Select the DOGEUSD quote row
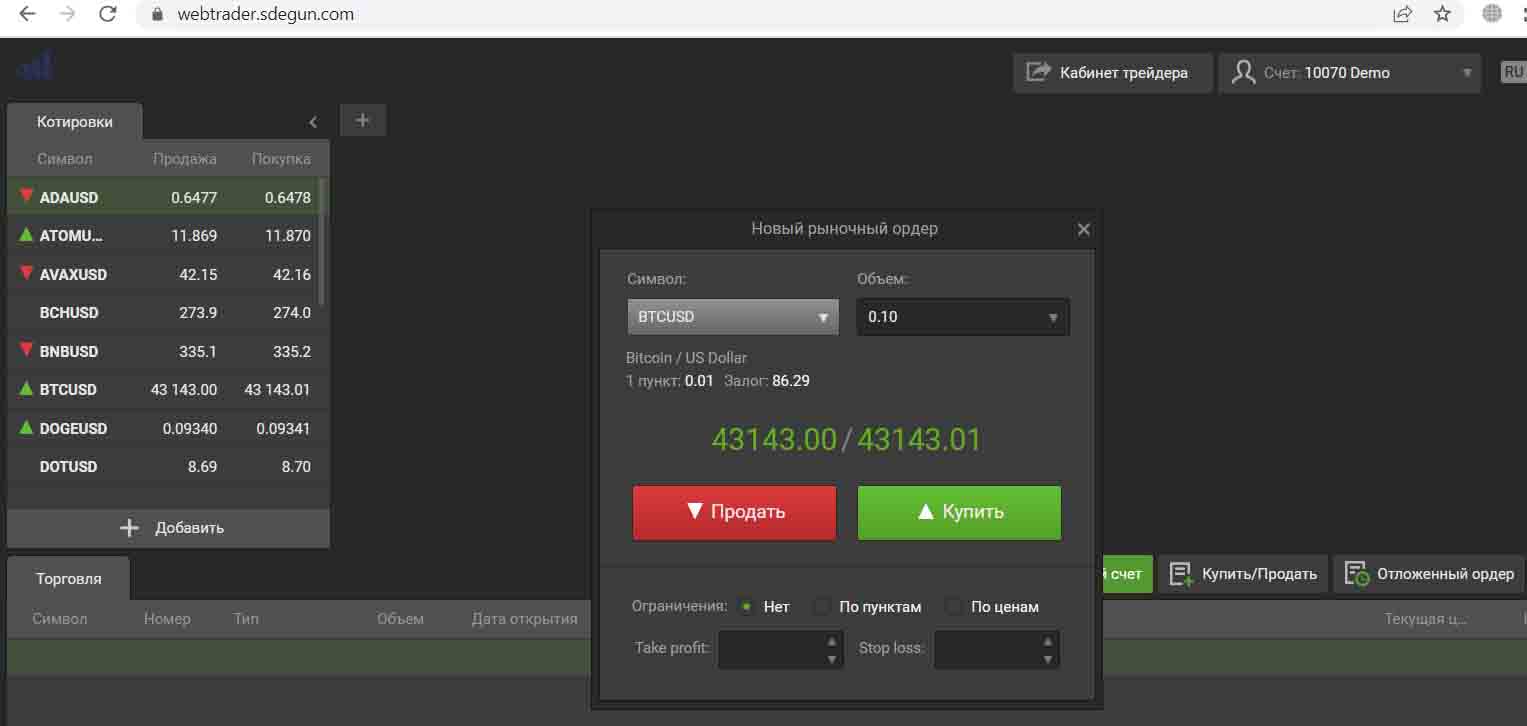Screen dimensions: 1527x726 tap(163, 428)
